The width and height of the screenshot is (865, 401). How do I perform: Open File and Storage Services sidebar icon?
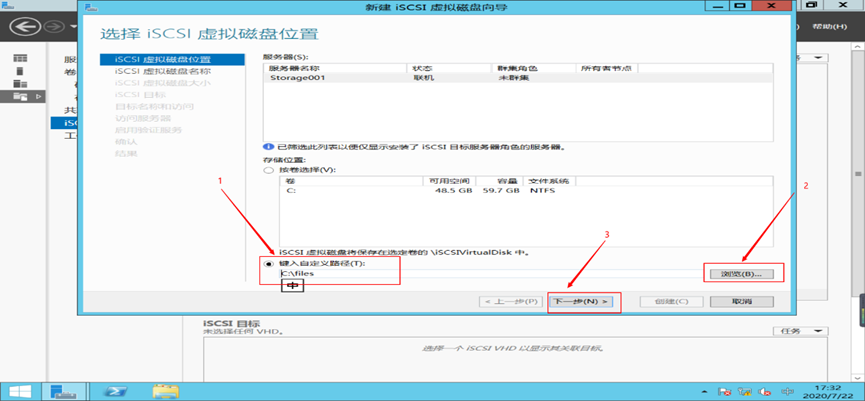pos(20,97)
